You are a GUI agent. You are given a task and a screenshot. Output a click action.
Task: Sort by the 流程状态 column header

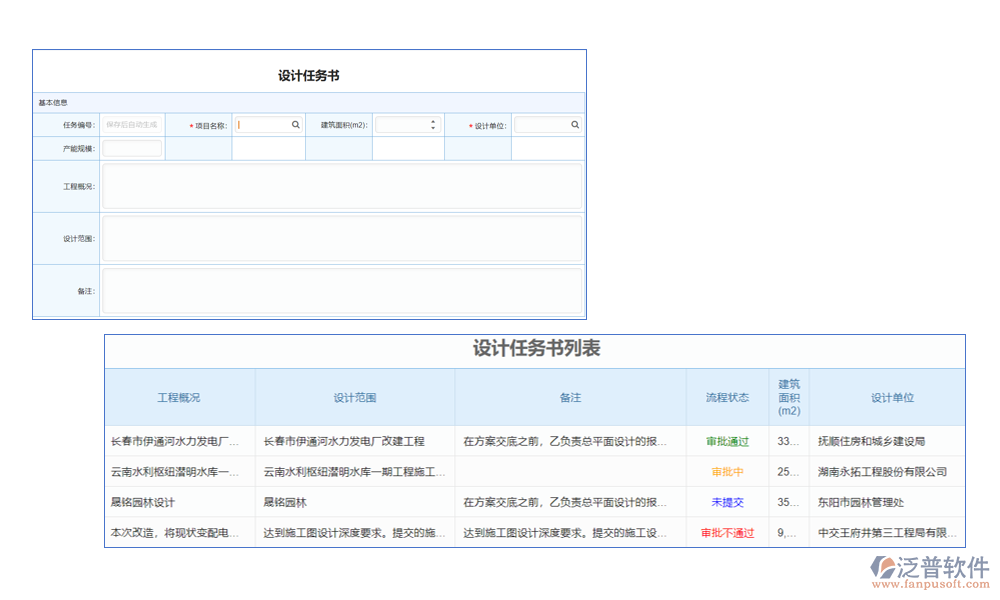[x=727, y=397]
